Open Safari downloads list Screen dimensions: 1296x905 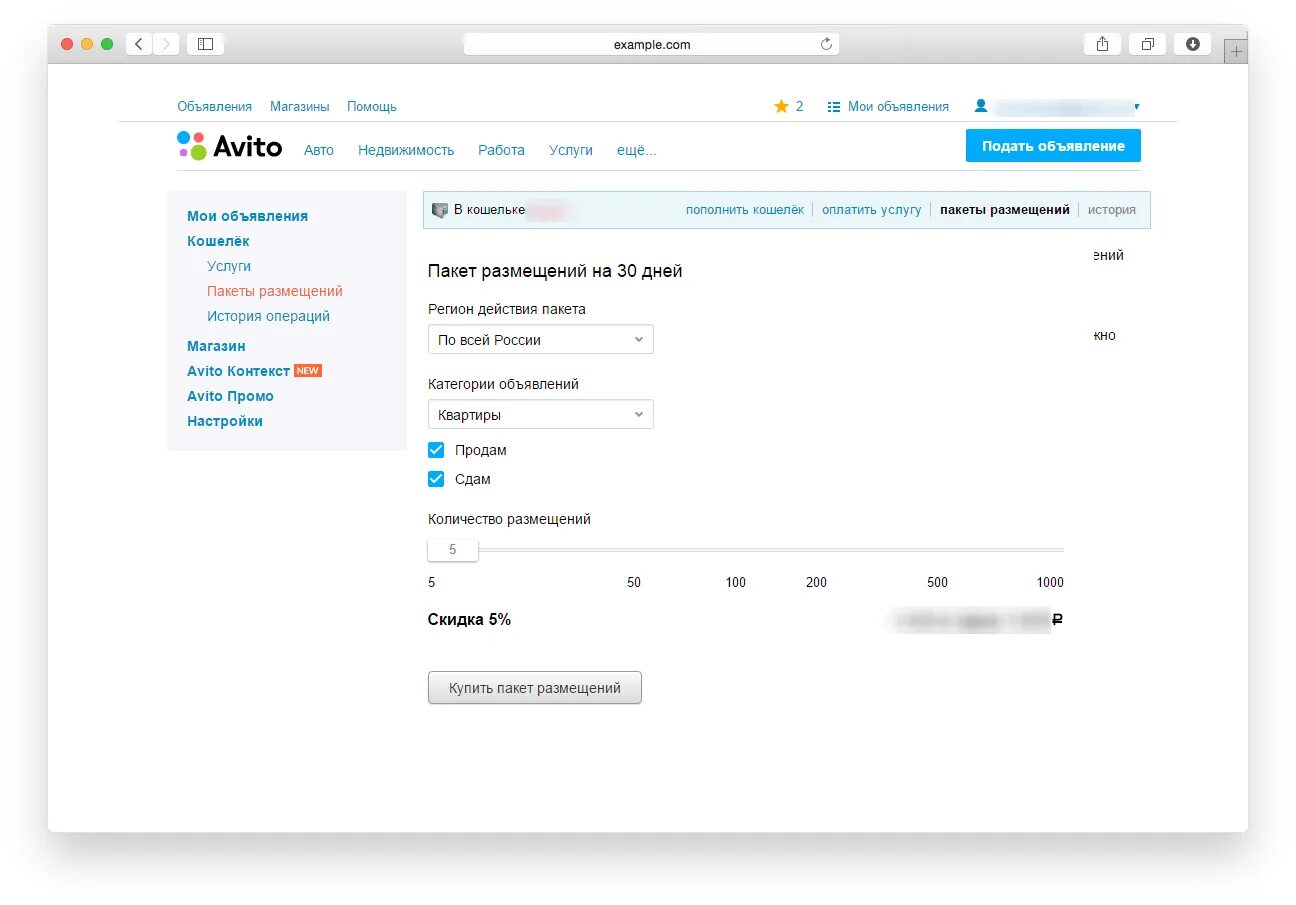coord(1192,44)
